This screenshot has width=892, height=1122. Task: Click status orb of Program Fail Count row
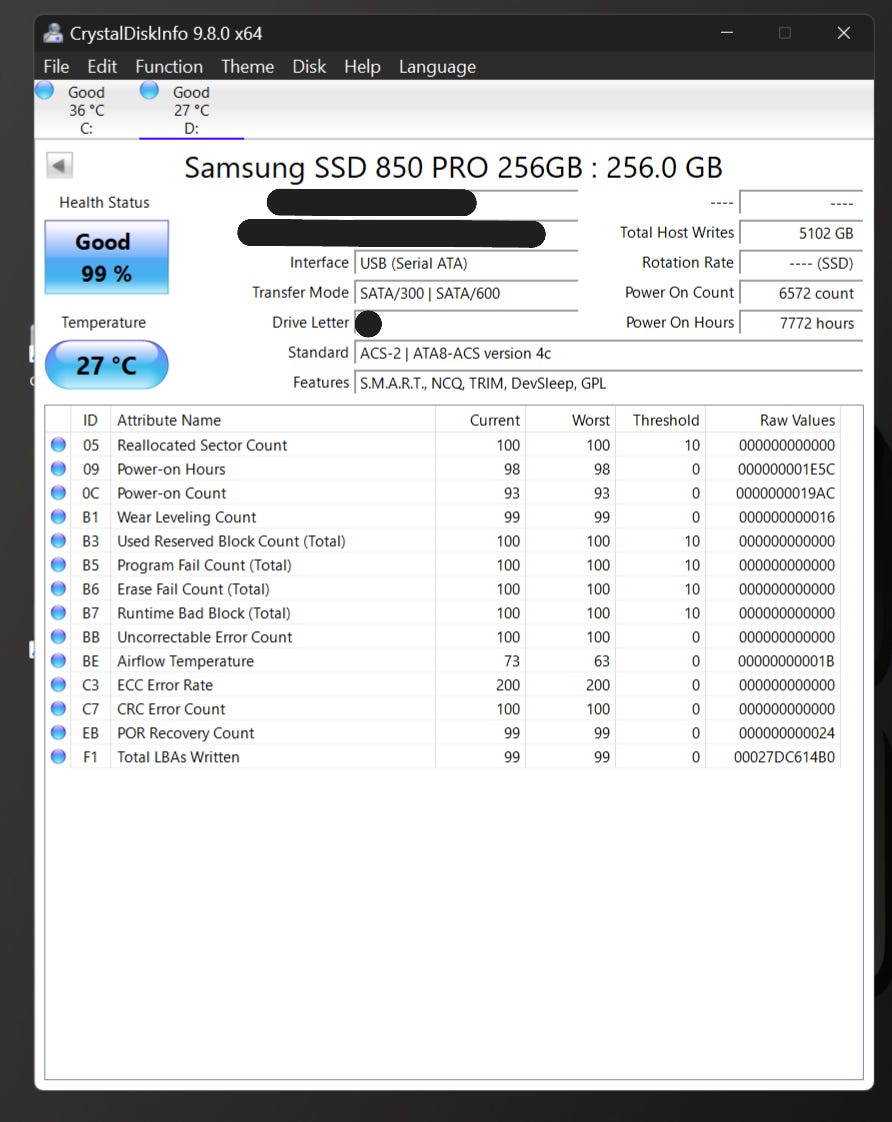pos(59,565)
